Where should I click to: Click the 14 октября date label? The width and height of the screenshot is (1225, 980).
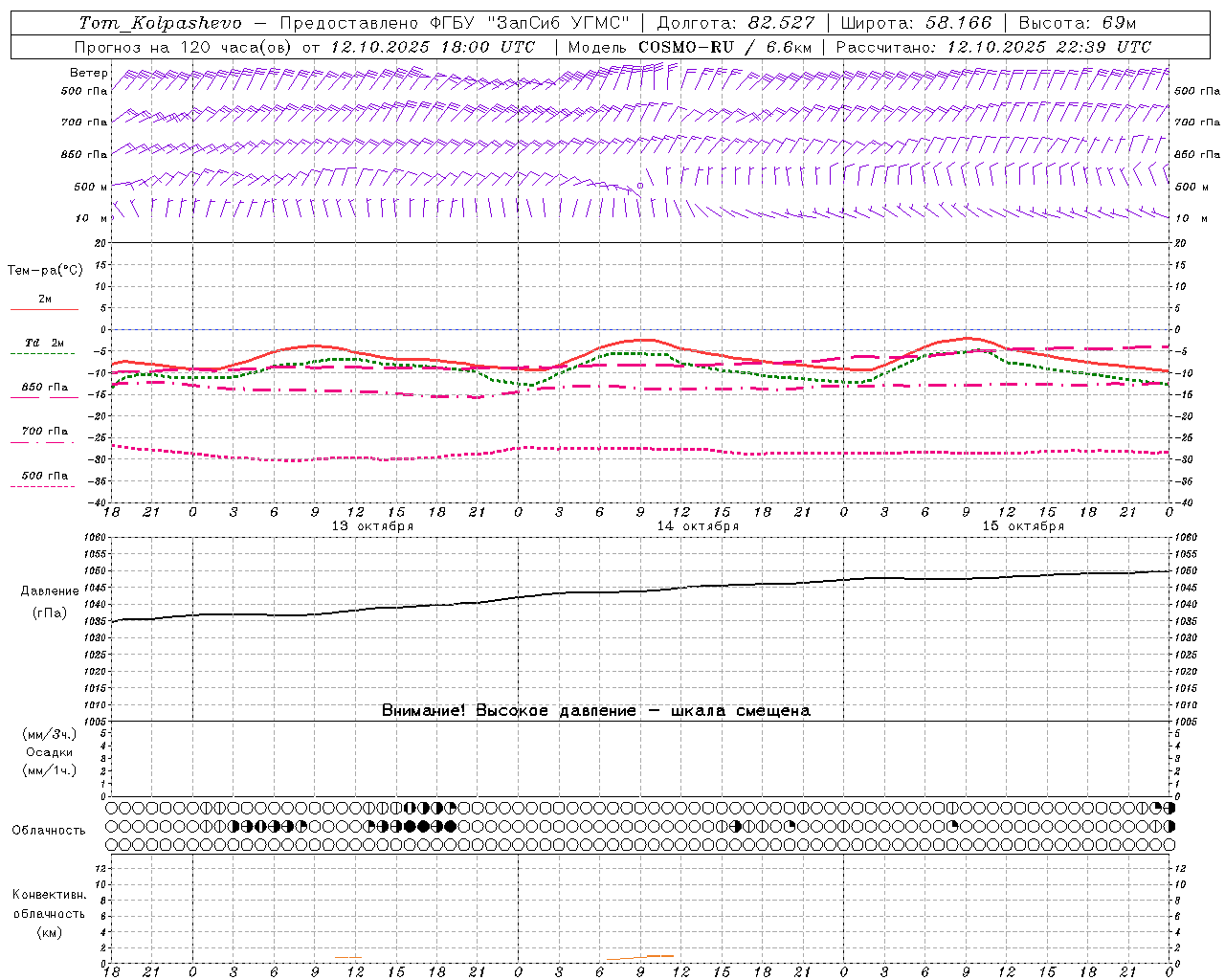[698, 526]
